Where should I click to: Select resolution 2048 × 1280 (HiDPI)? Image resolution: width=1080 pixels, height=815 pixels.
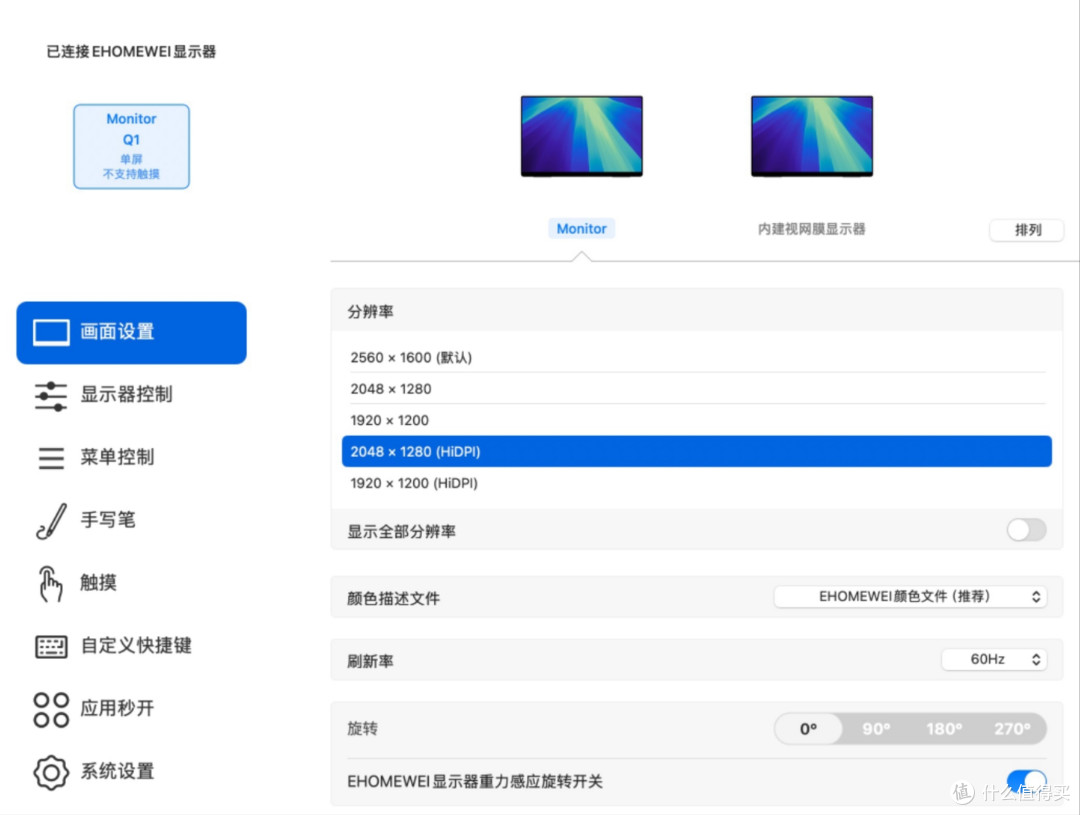tap(697, 451)
